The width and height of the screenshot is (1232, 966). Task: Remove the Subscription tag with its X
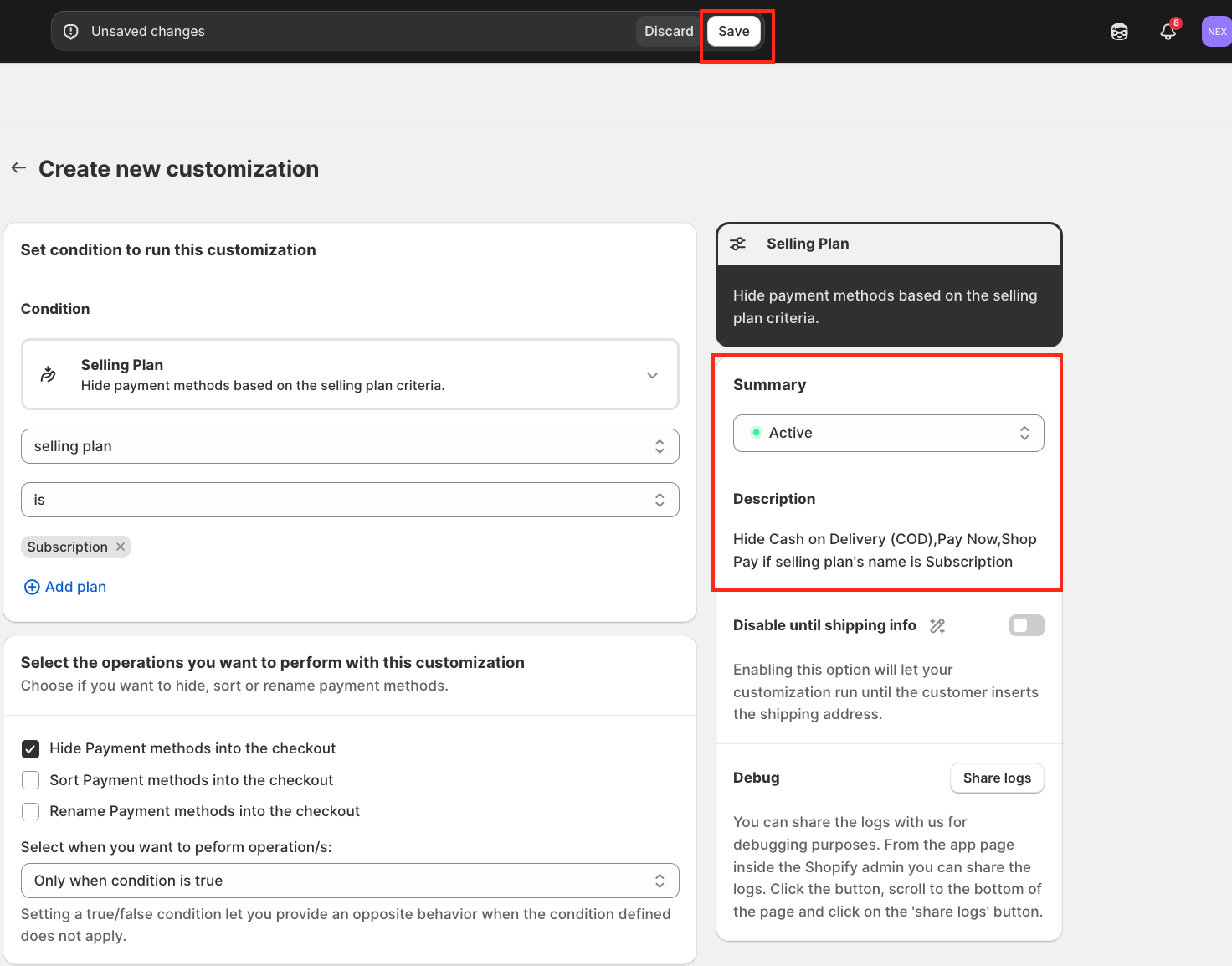click(121, 547)
